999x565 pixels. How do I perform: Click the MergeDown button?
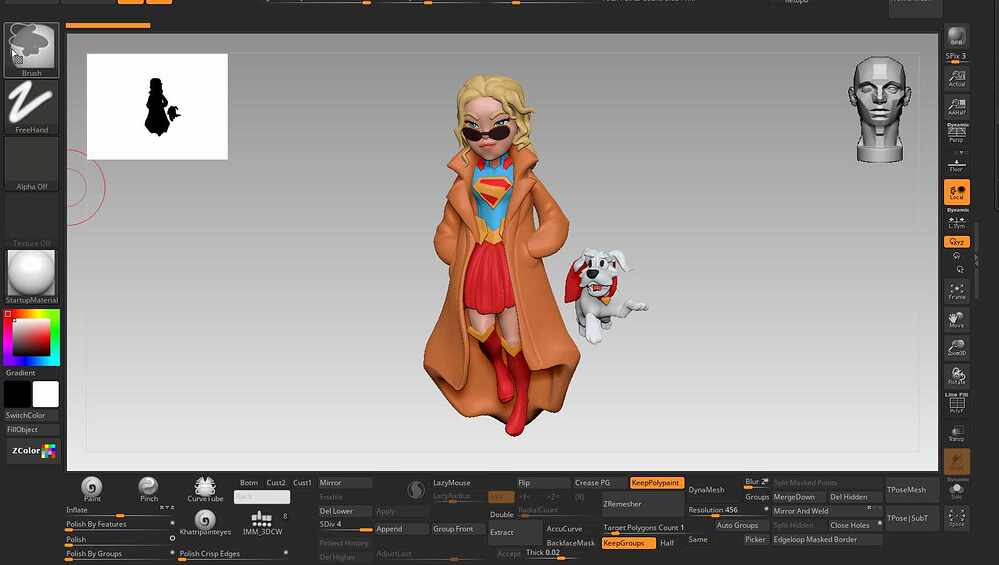pos(799,497)
